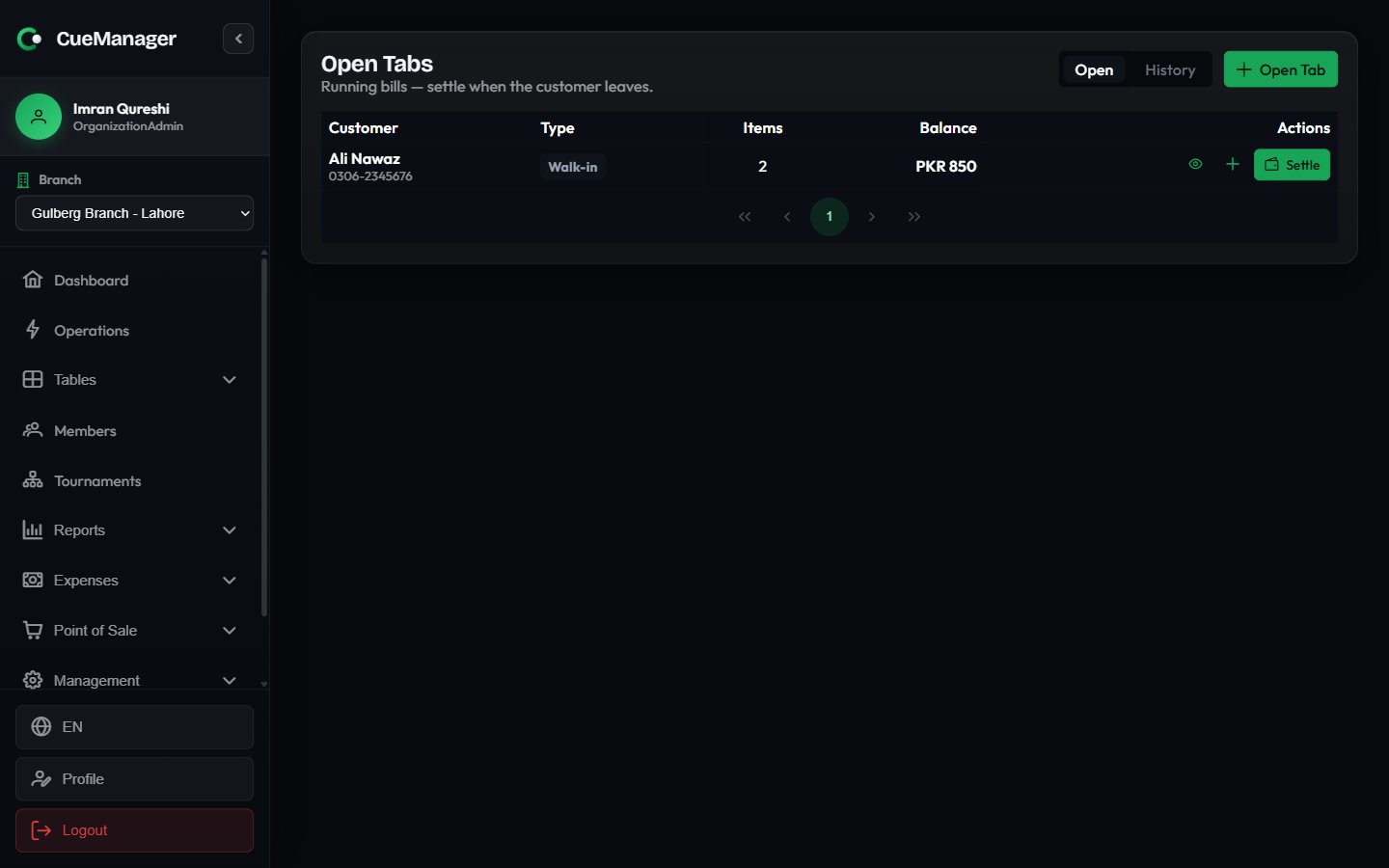1389x868 pixels.
Task: Expand the Expenses menu chevron
Action: [x=230, y=581]
